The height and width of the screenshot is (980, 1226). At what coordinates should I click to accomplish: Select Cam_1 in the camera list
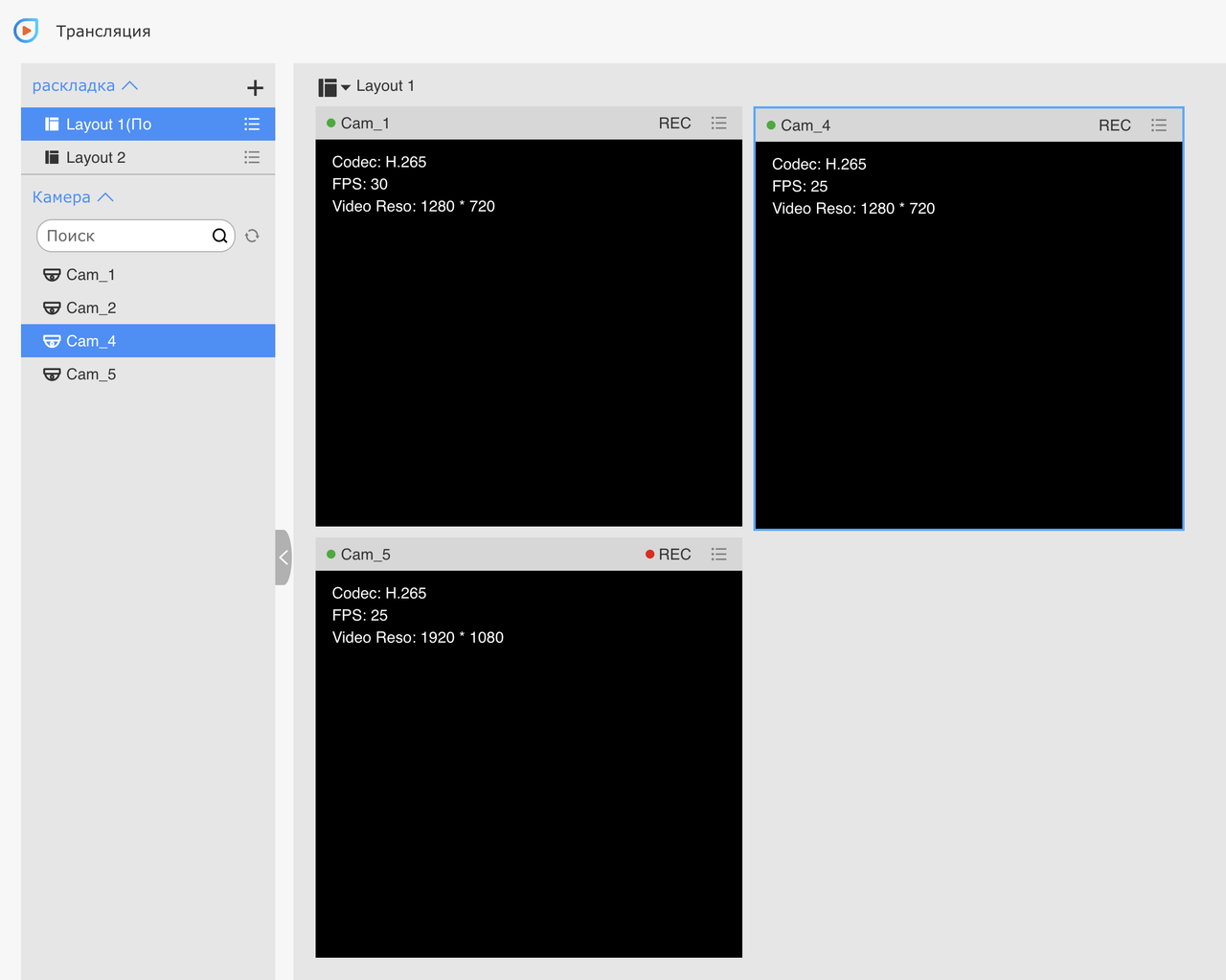pos(148,275)
